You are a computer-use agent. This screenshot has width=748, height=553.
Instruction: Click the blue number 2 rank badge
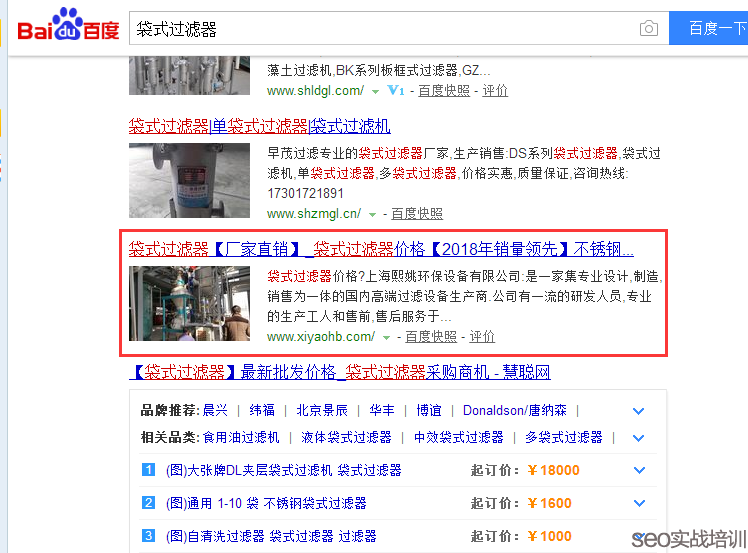click(x=148, y=503)
